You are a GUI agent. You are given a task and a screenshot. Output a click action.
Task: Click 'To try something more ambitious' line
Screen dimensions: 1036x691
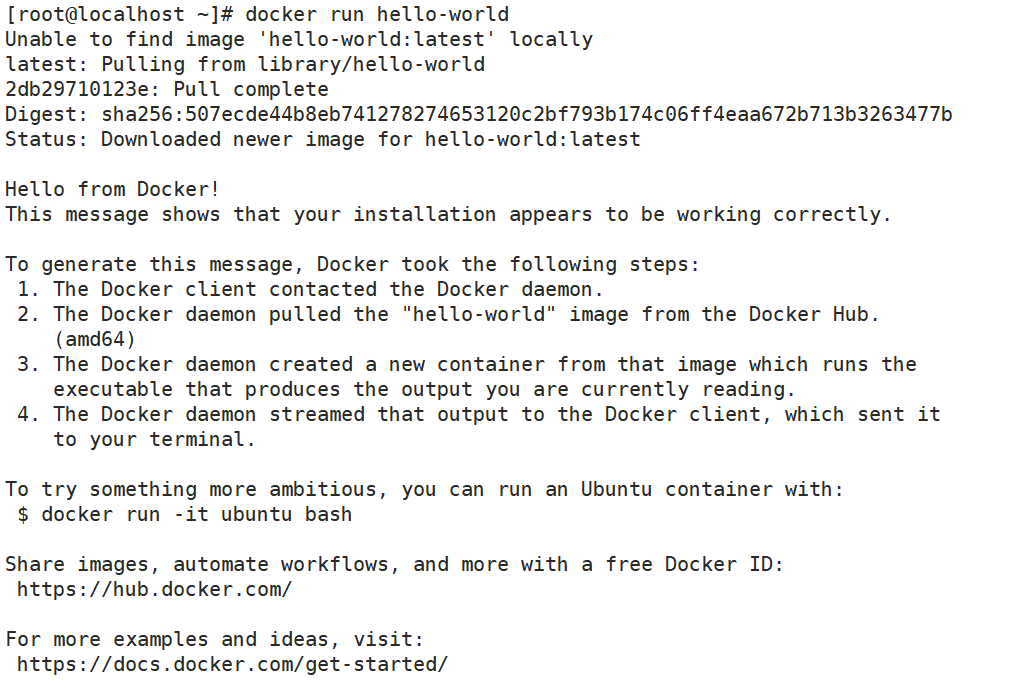coord(424,489)
